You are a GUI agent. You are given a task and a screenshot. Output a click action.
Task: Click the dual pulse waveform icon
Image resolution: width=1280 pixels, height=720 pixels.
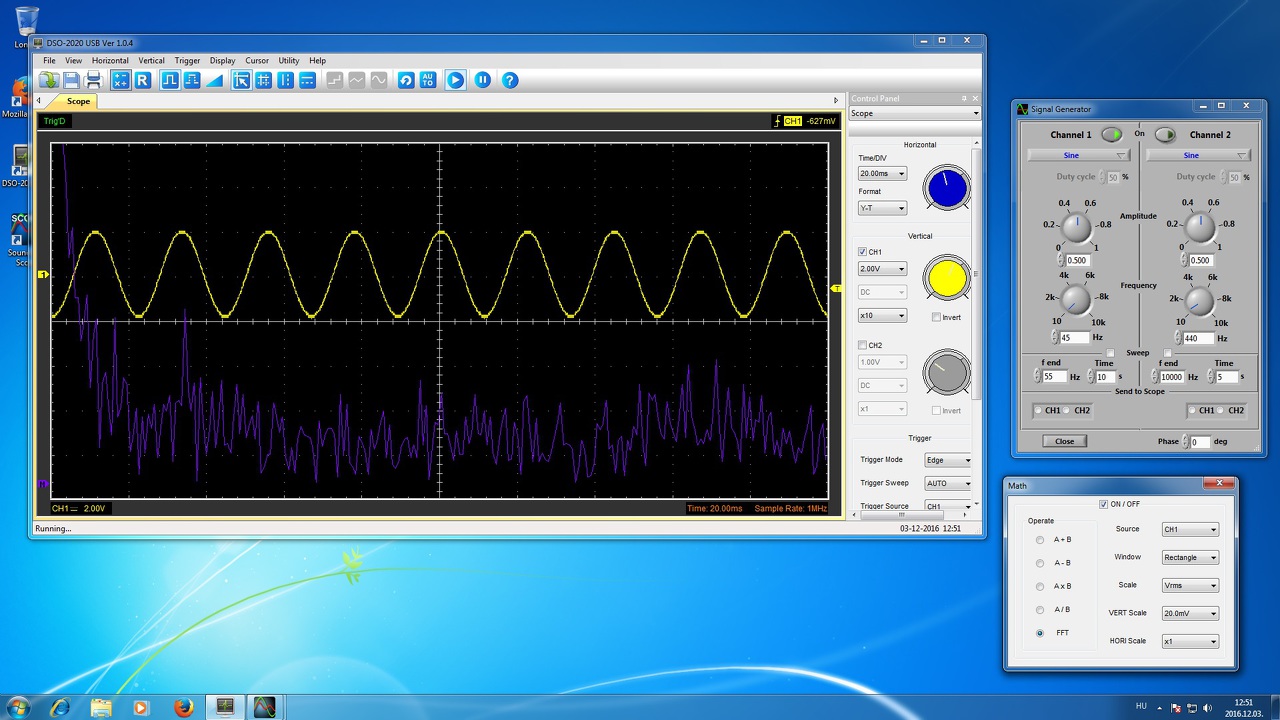coord(192,80)
